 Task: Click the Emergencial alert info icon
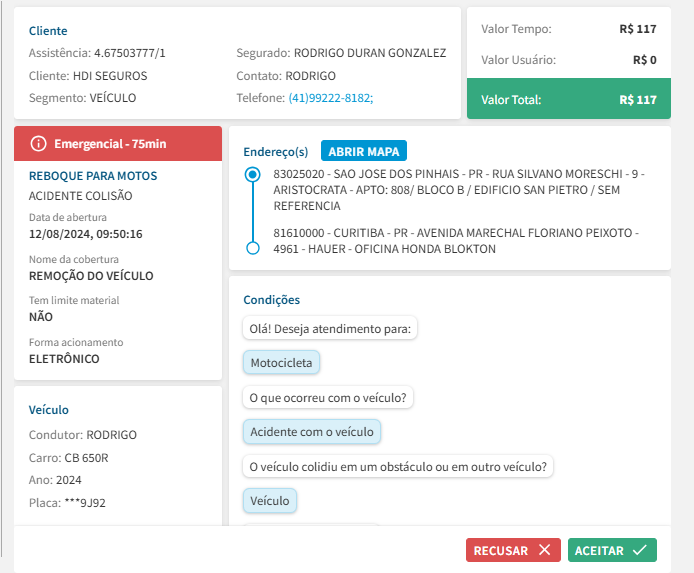[39, 144]
